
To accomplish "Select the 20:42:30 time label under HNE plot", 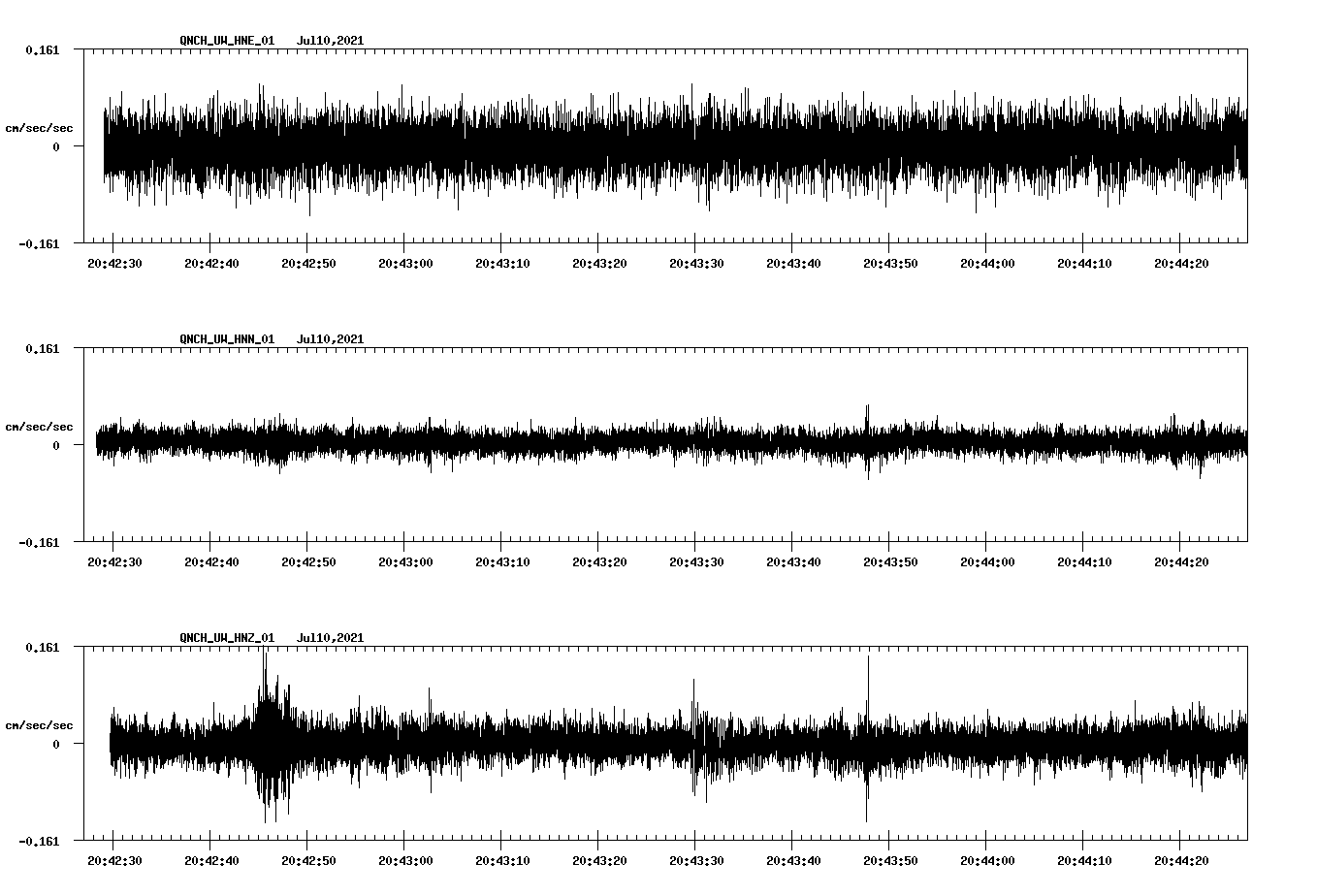I will 114,263.
